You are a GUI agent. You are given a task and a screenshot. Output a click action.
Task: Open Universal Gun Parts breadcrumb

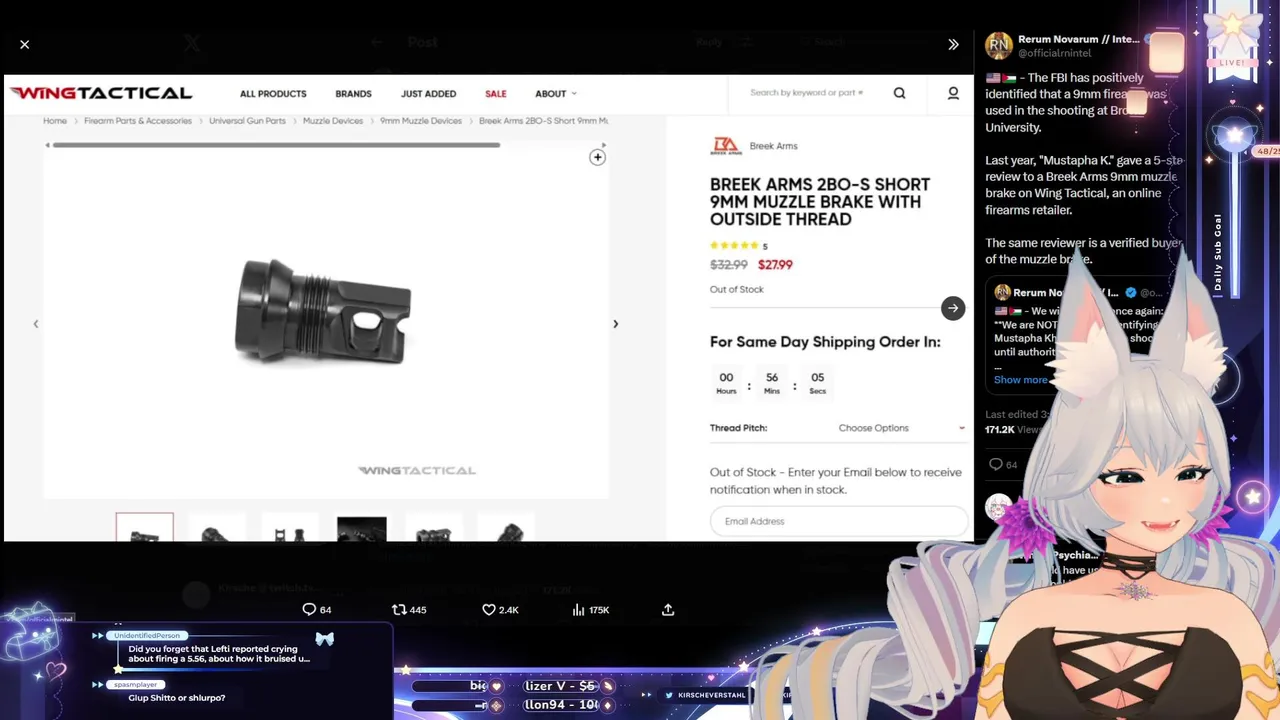click(247, 121)
